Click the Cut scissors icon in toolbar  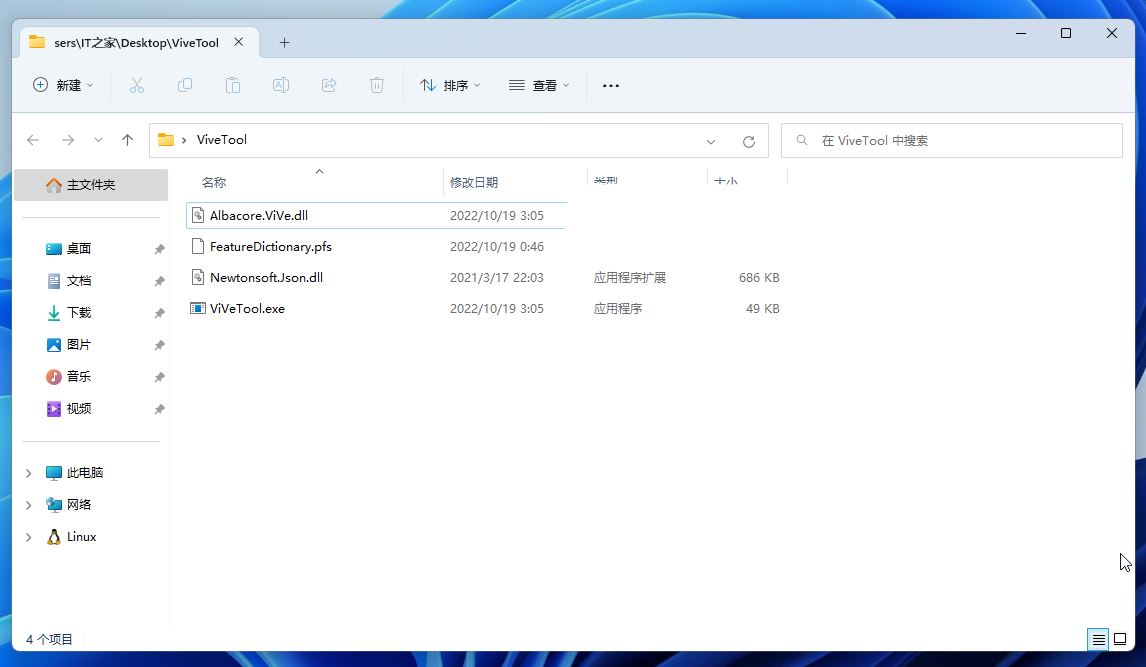tap(137, 86)
